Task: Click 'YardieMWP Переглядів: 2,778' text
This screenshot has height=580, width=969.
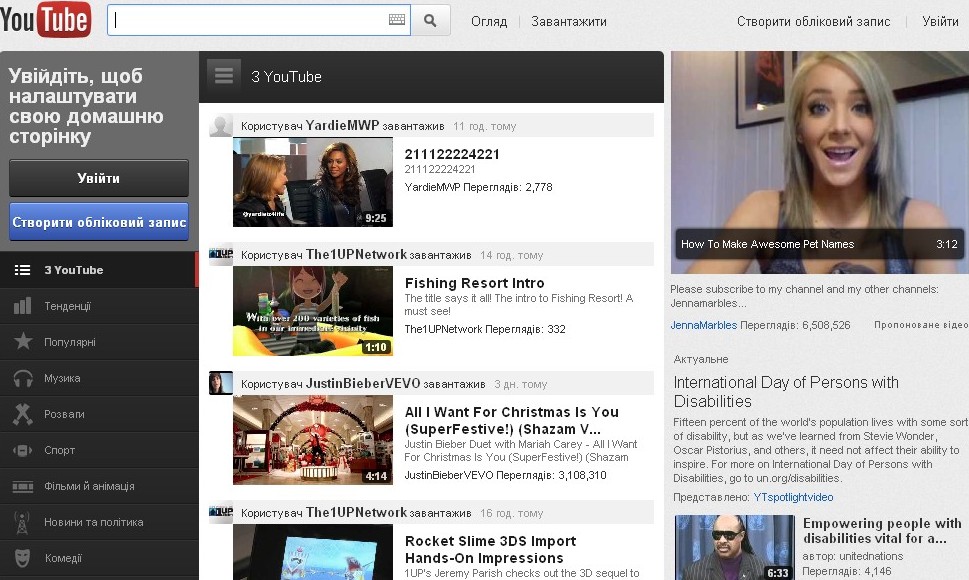Action: coord(478,187)
